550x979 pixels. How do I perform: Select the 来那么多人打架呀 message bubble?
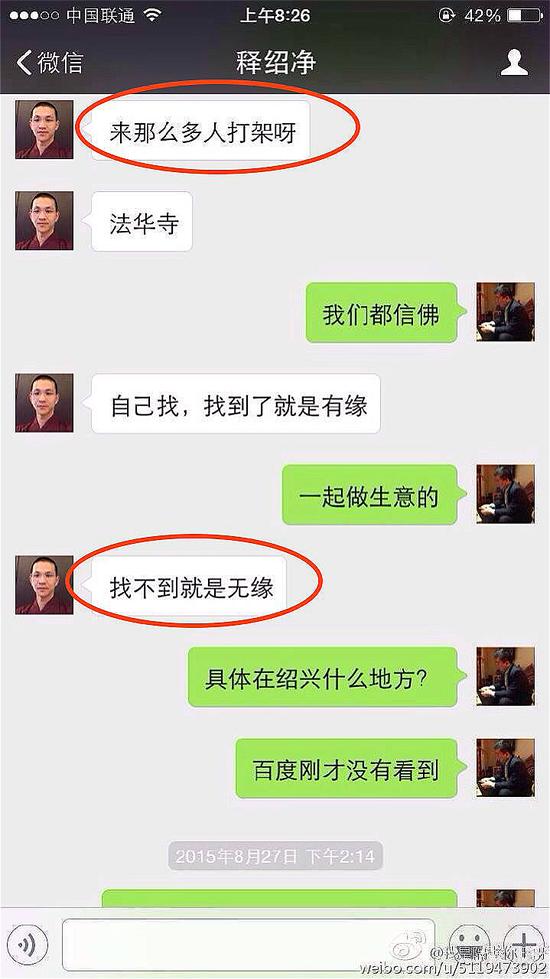click(201, 130)
